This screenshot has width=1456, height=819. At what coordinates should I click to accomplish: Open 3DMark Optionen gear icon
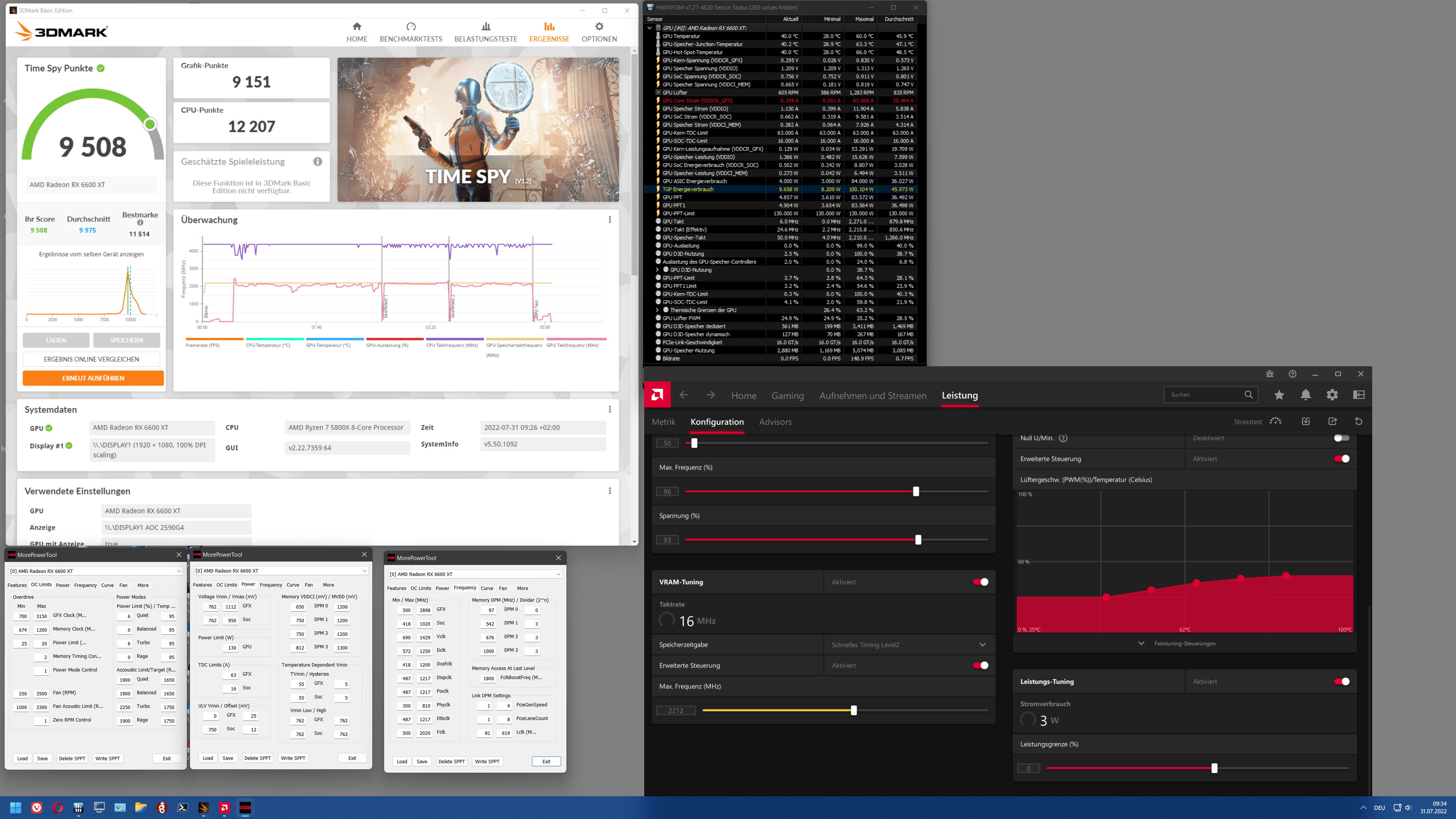599,27
